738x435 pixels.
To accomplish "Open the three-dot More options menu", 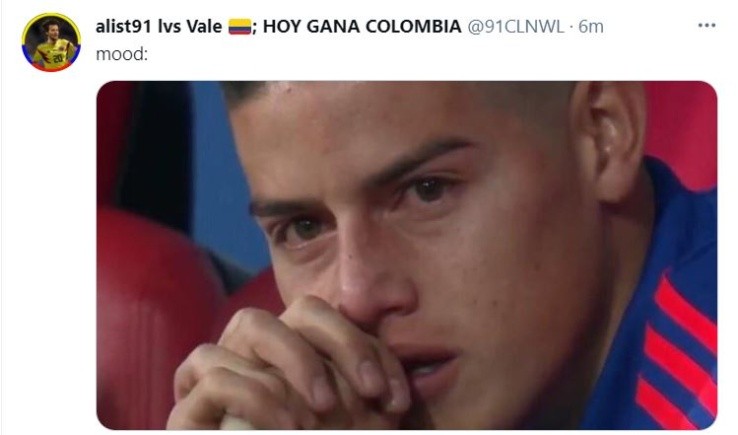I will coord(706,25).
